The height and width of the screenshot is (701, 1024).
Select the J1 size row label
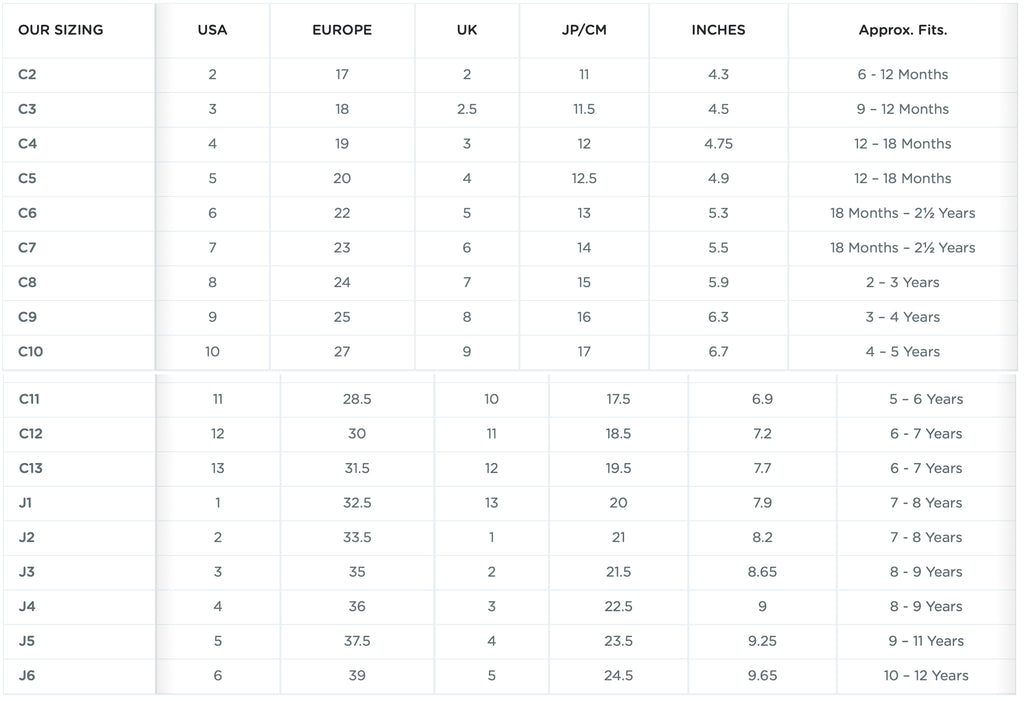coord(25,503)
